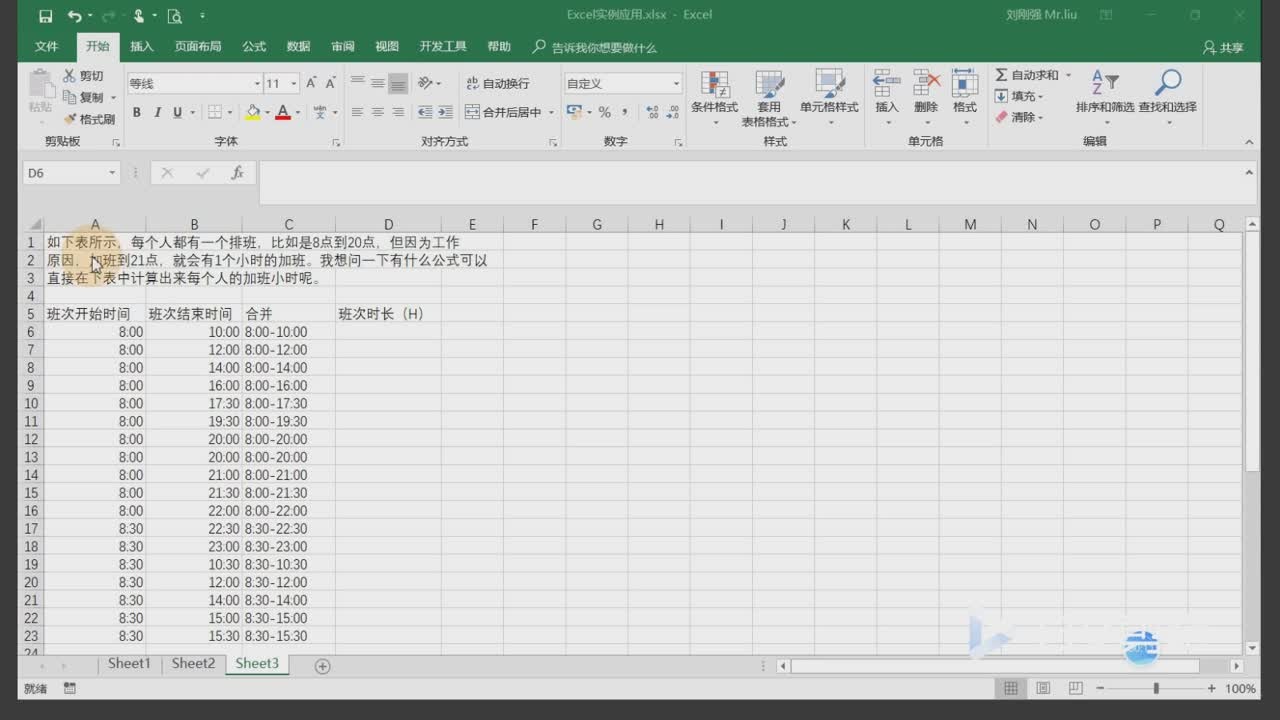The height and width of the screenshot is (720, 1280).
Task: Toggle Bold formatting
Action: coord(137,112)
